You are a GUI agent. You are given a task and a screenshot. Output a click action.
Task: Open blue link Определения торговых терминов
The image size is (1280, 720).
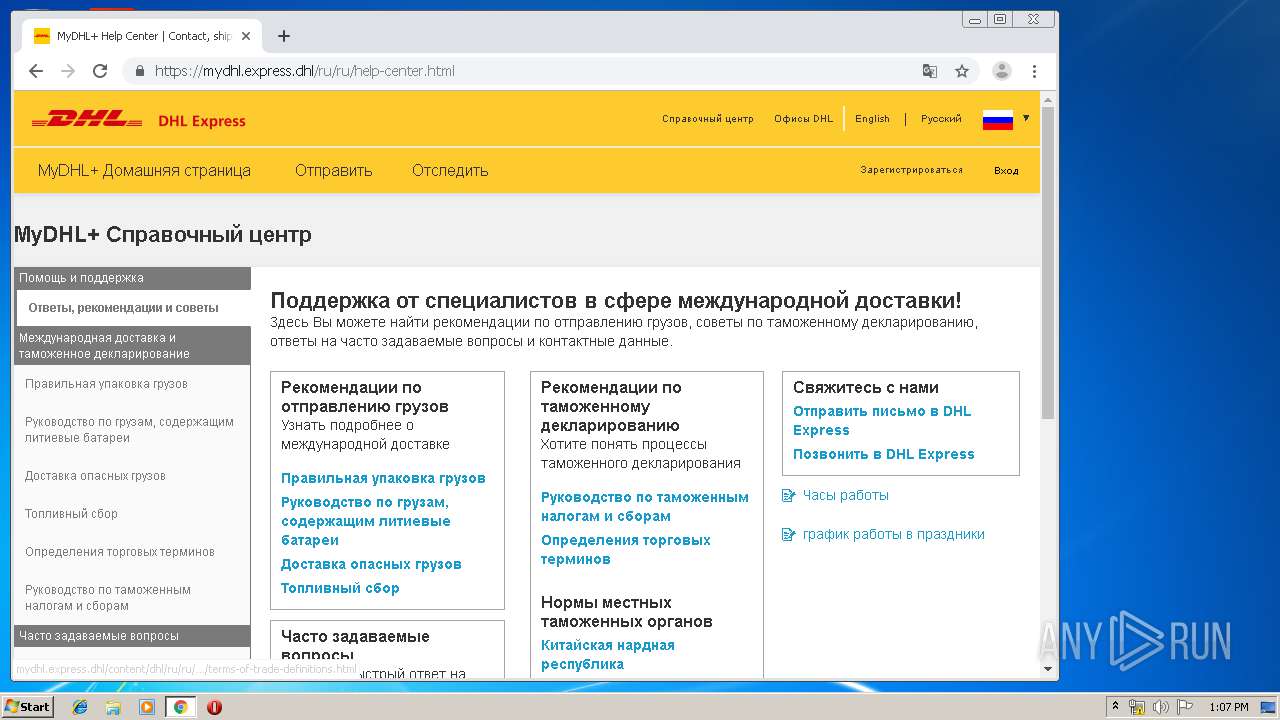coord(626,550)
